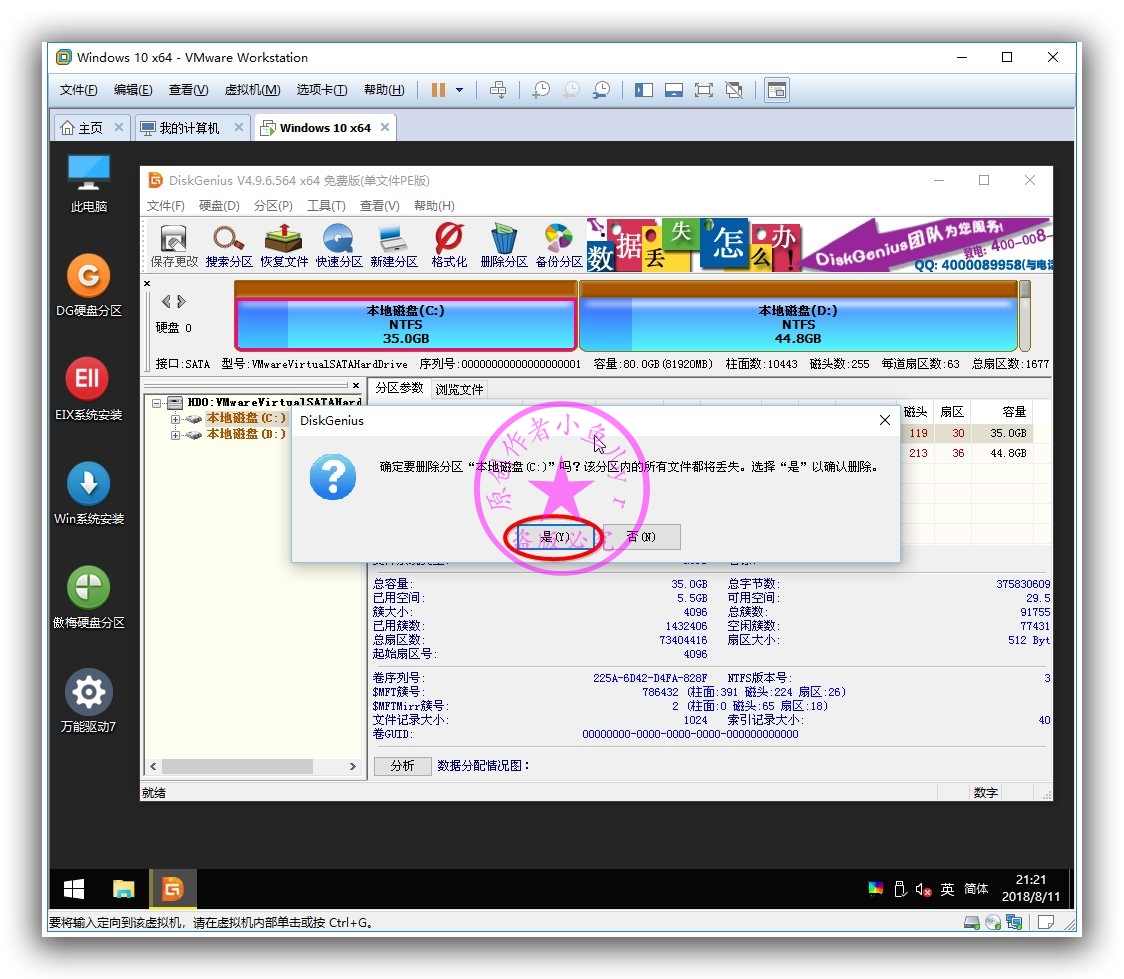The width and height of the screenshot is (1124, 979).
Task: Open the Recover Files (恢复文件) tool
Action: [284, 245]
